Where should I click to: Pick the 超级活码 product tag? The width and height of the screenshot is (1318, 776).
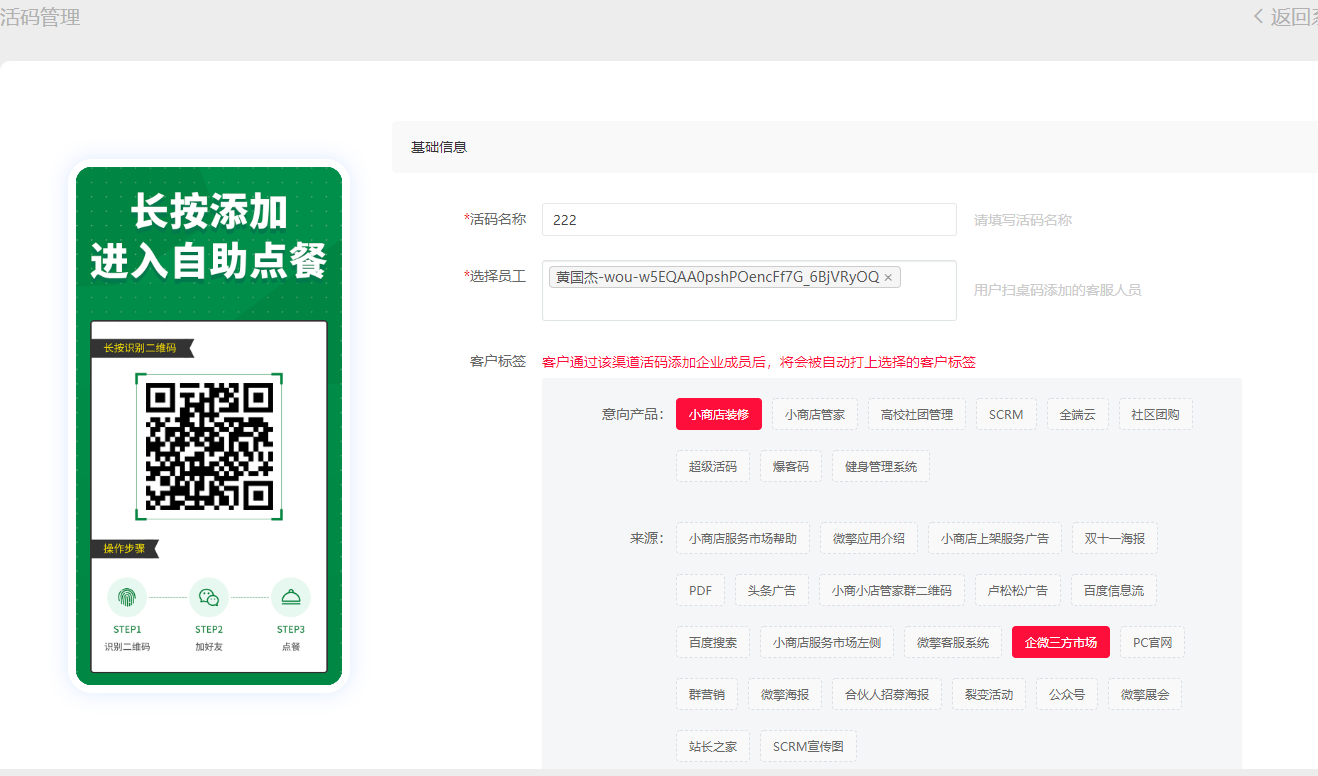712,466
